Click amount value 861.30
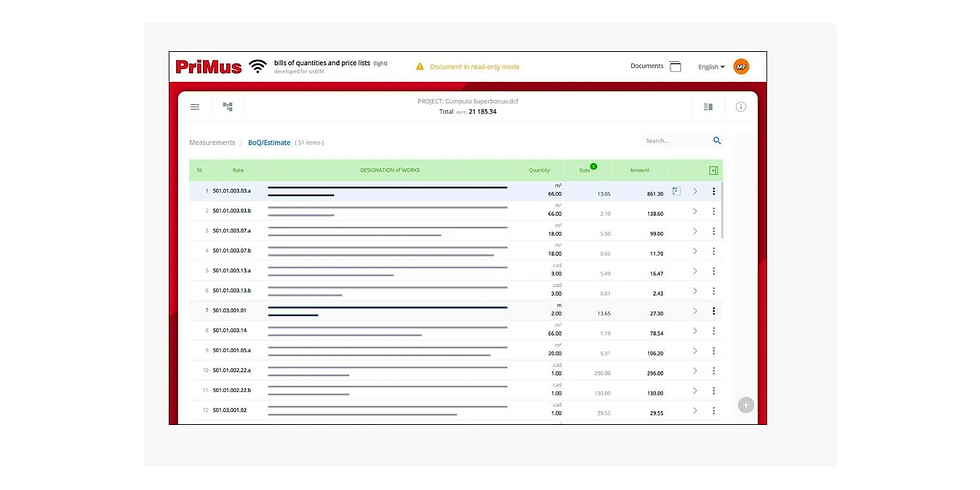Screen dimensions: 980x490 pos(655,194)
